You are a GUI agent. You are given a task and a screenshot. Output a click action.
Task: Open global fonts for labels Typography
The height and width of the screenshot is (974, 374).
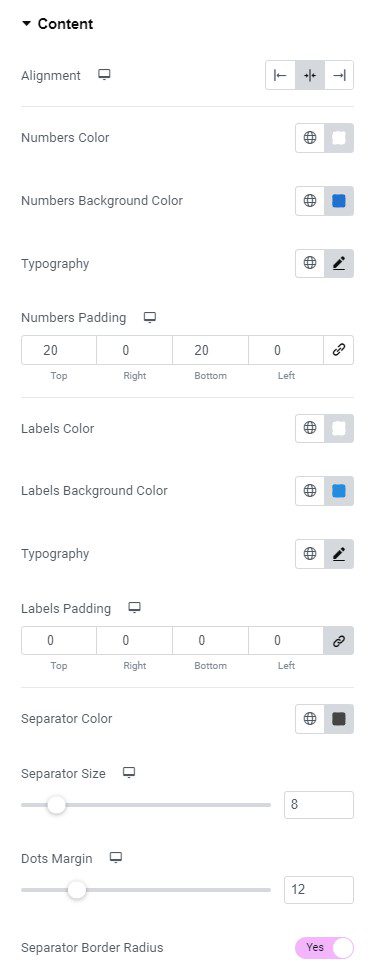[x=309, y=553]
